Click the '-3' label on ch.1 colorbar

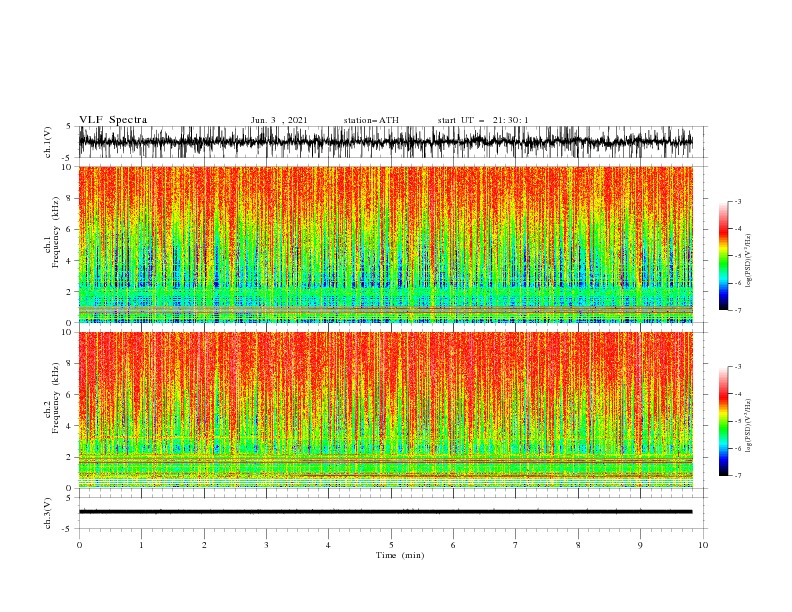coord(737,201)
